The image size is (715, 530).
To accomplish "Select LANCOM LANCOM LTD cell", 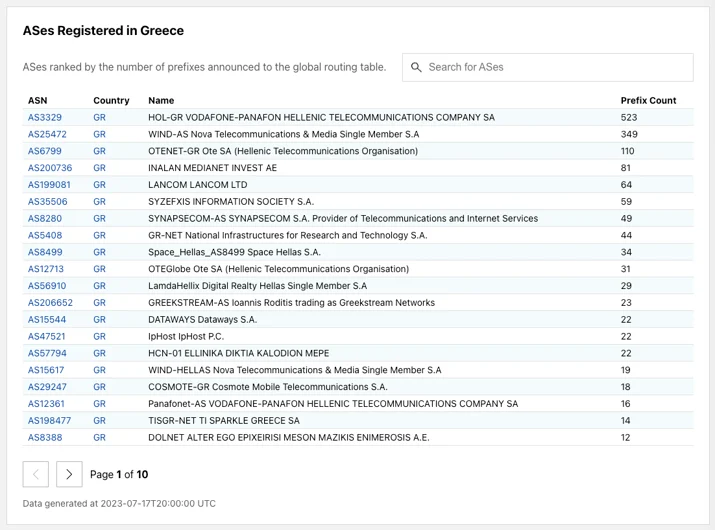I will coord(197,185).
